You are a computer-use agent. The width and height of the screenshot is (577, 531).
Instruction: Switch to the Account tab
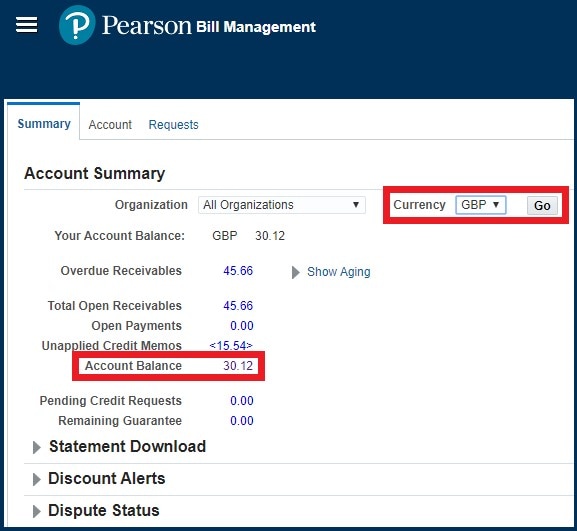click(x=110, y=125)
